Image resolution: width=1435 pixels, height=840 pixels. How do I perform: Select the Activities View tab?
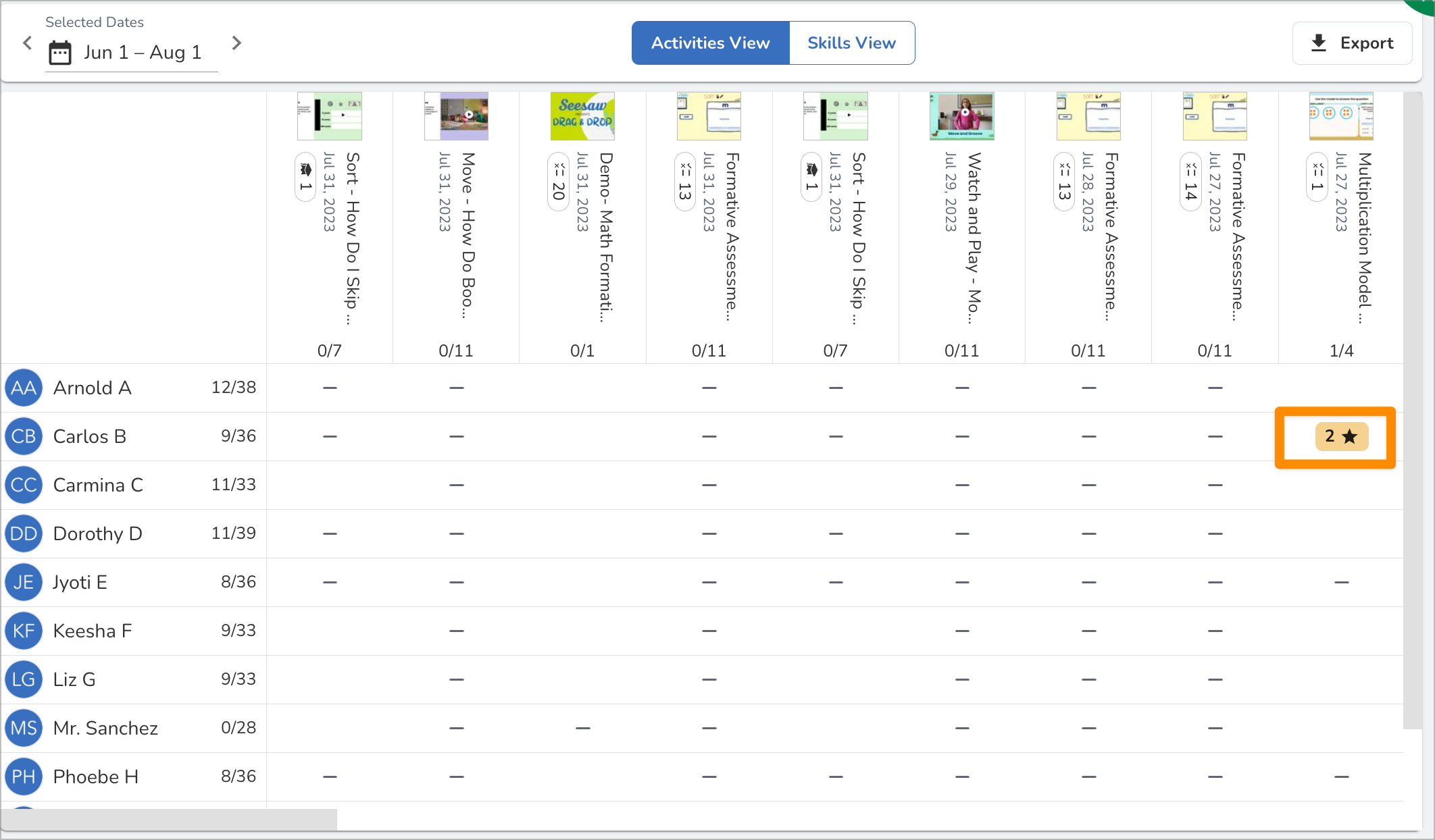[710, 43]
